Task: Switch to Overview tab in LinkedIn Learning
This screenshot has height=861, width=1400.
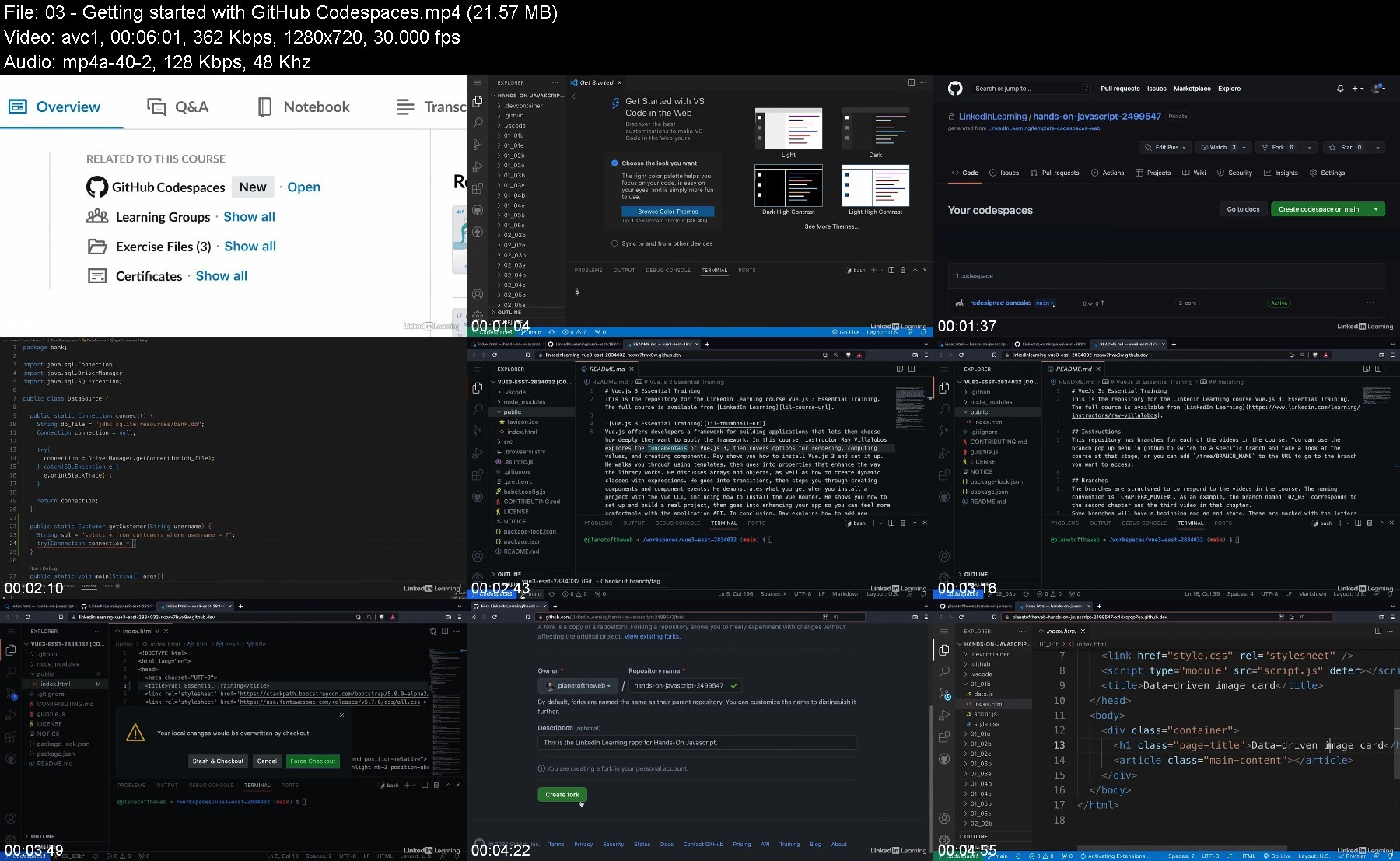Action: point(54,107)
